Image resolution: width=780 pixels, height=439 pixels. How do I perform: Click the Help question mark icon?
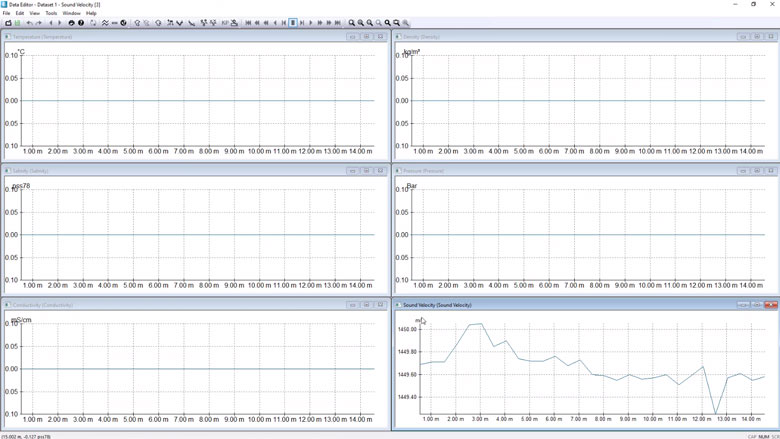(x=81, y=23)
